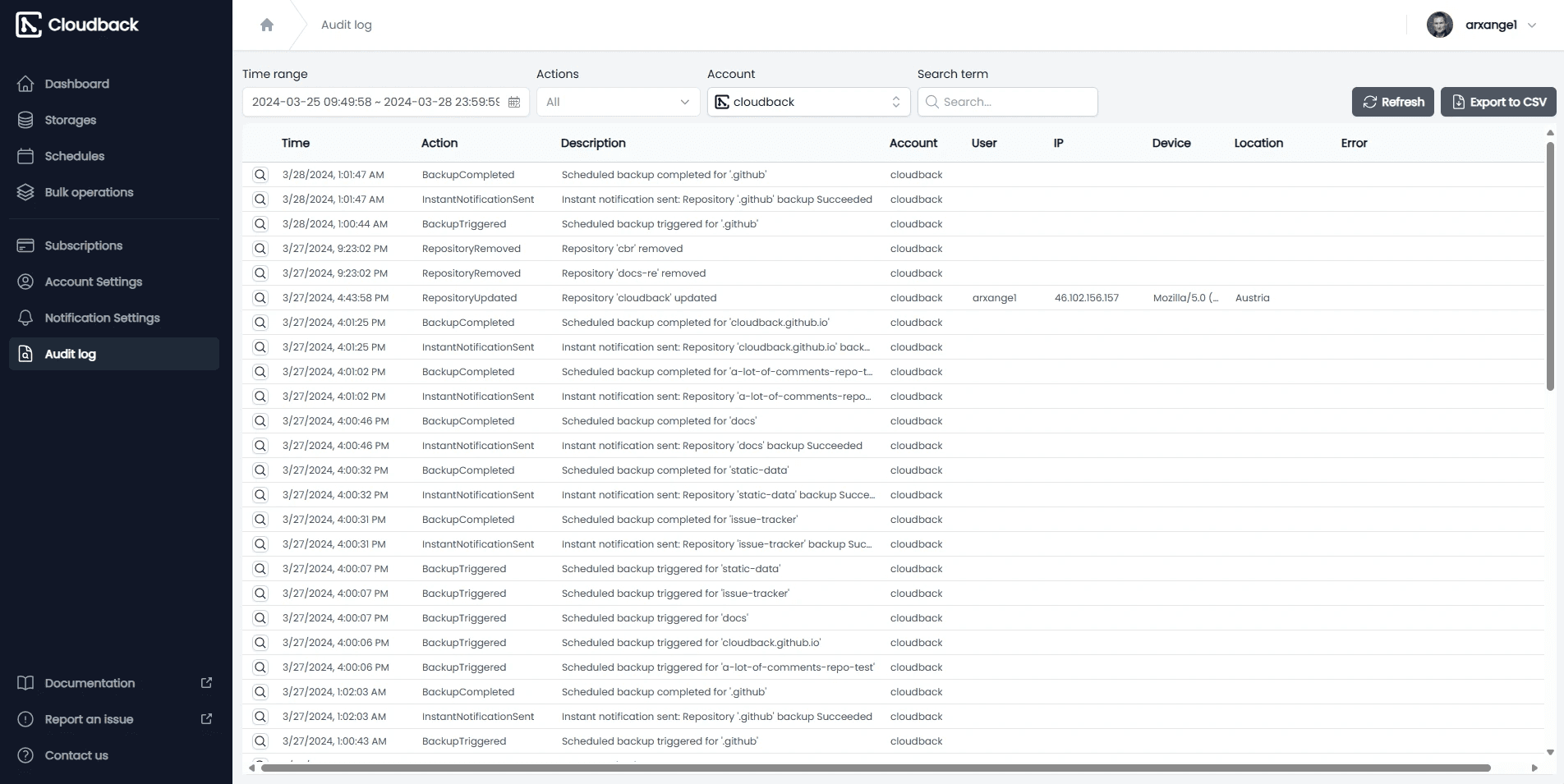The height and width of the screenshot is (784, 1564).
Task: Open Dashboard in the sidebar
Action: click(x=114, y=84)
